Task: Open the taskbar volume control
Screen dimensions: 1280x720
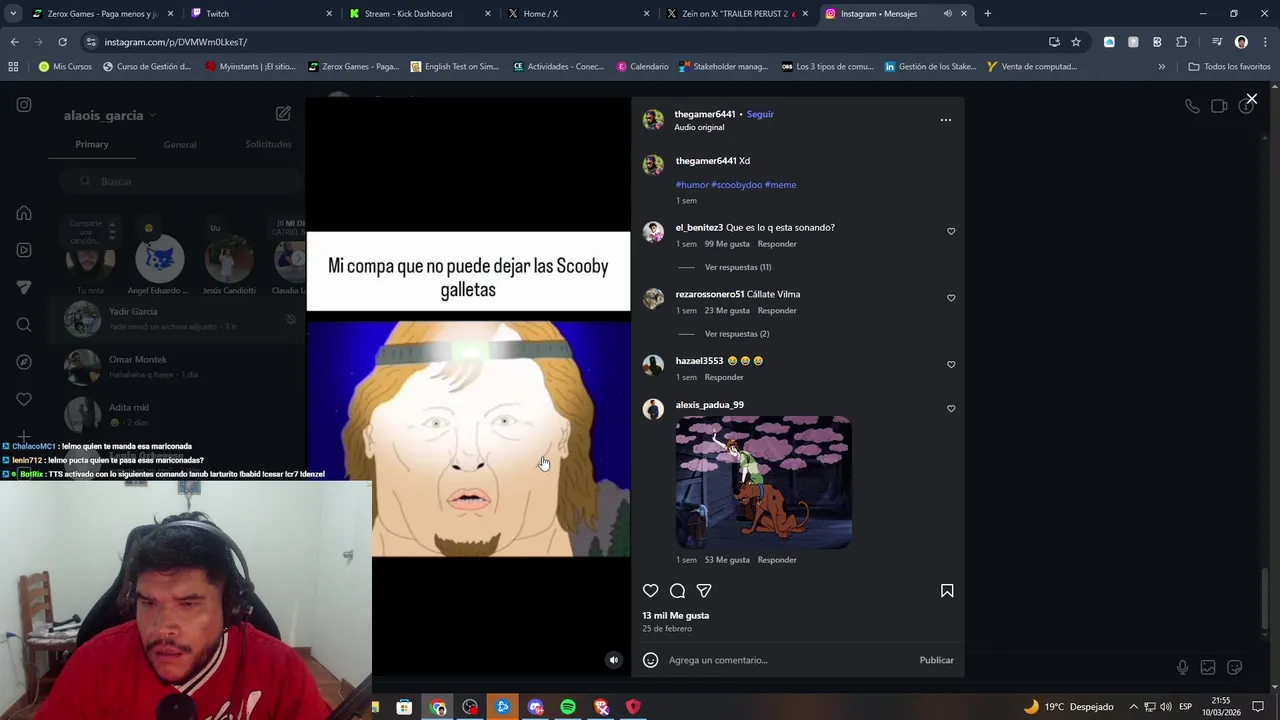Action: click(1165, 707)
